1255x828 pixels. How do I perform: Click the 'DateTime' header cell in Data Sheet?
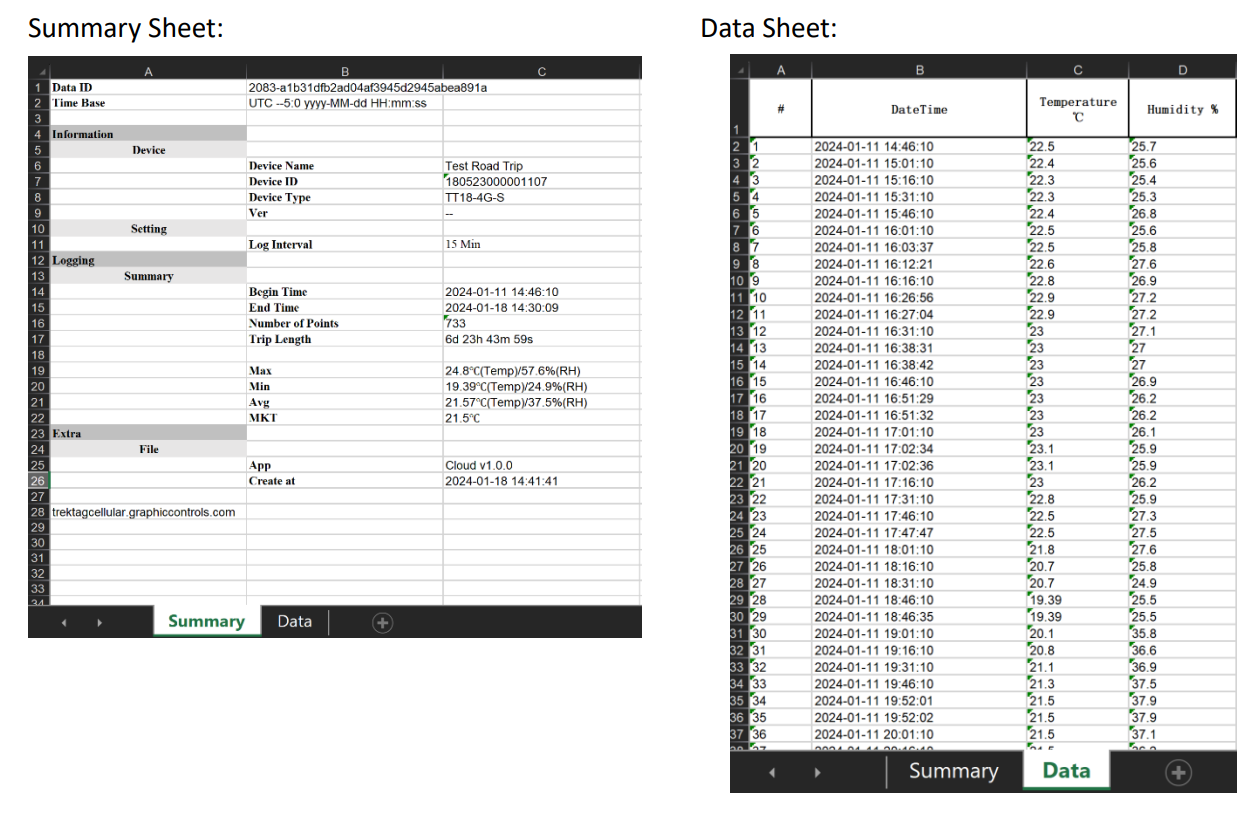pyautogui.click(x=919, y=109)
